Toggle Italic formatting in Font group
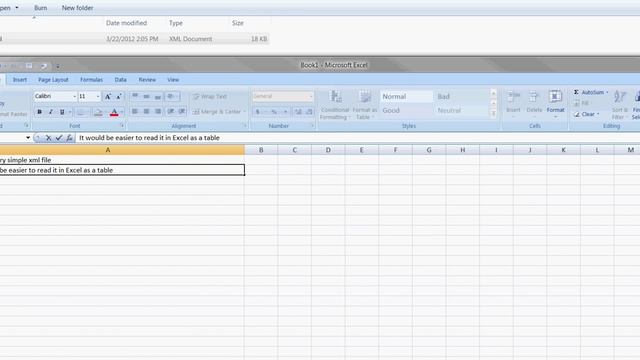Image resolution: width=640 pixels, height=360 pixels. click(51, 112)
